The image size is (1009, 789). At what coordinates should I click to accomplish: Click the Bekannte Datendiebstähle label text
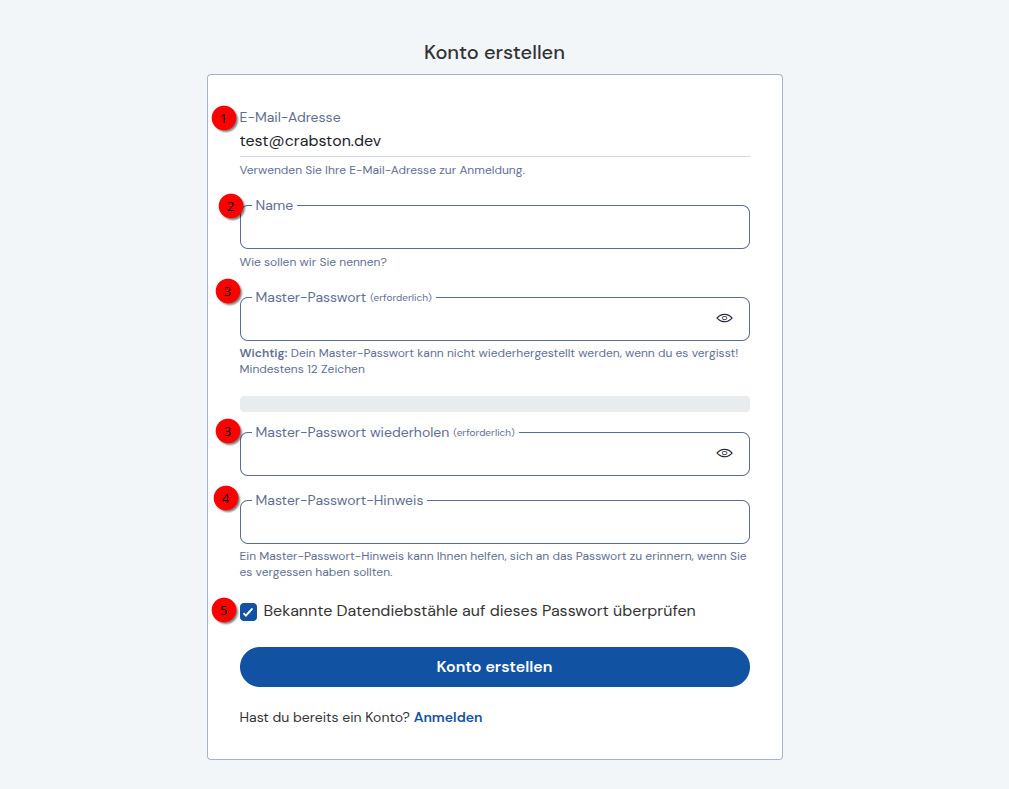(x=479, y=611)
